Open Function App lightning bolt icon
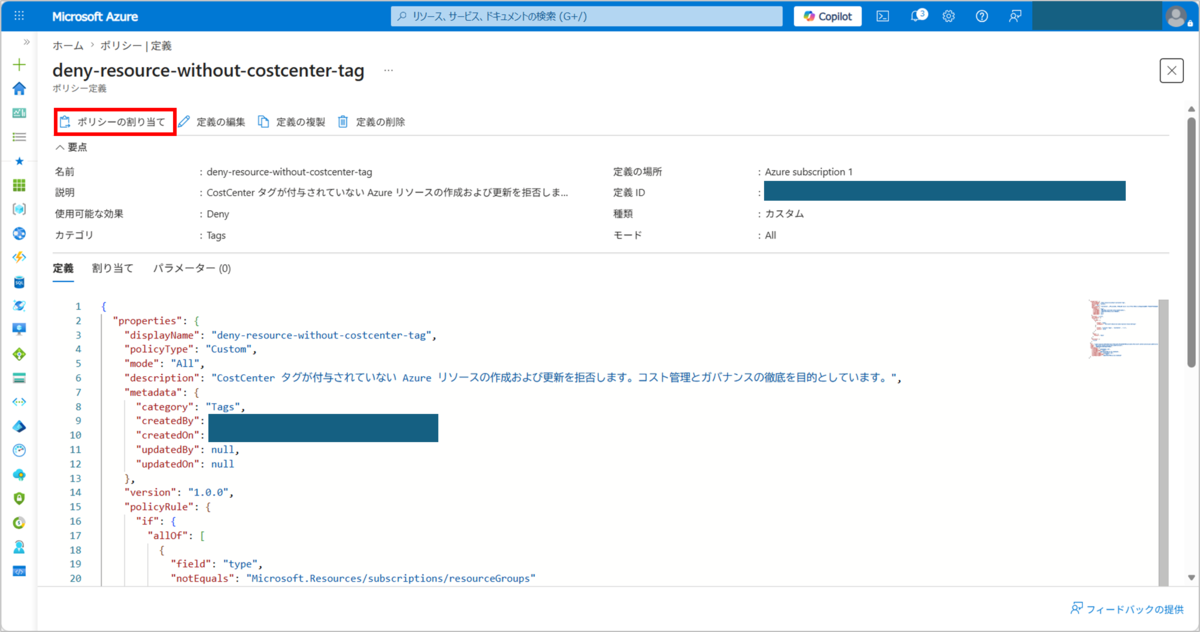 (x=19, y=257)
